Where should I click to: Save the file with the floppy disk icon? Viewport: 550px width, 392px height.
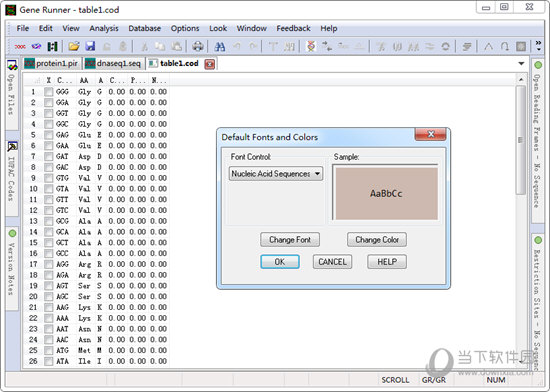point(90,46)
